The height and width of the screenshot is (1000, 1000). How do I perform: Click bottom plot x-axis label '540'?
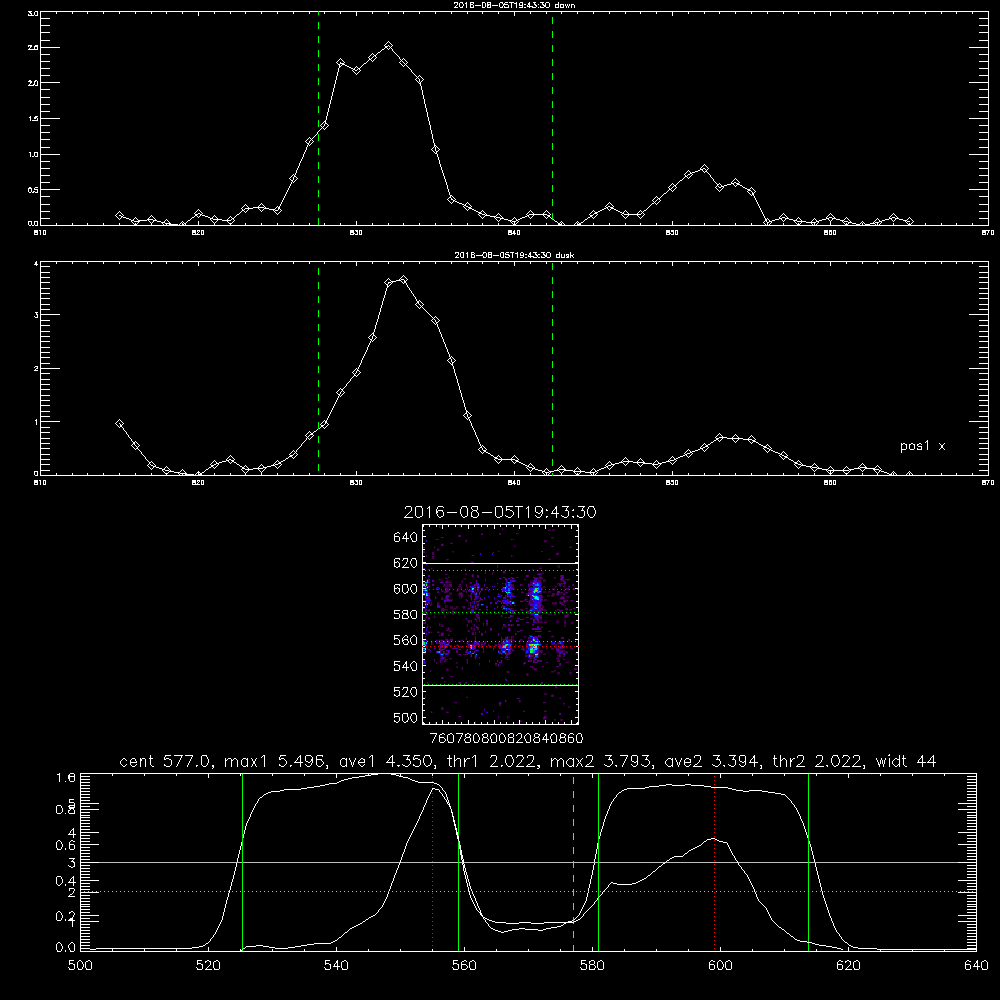[336, 966]
